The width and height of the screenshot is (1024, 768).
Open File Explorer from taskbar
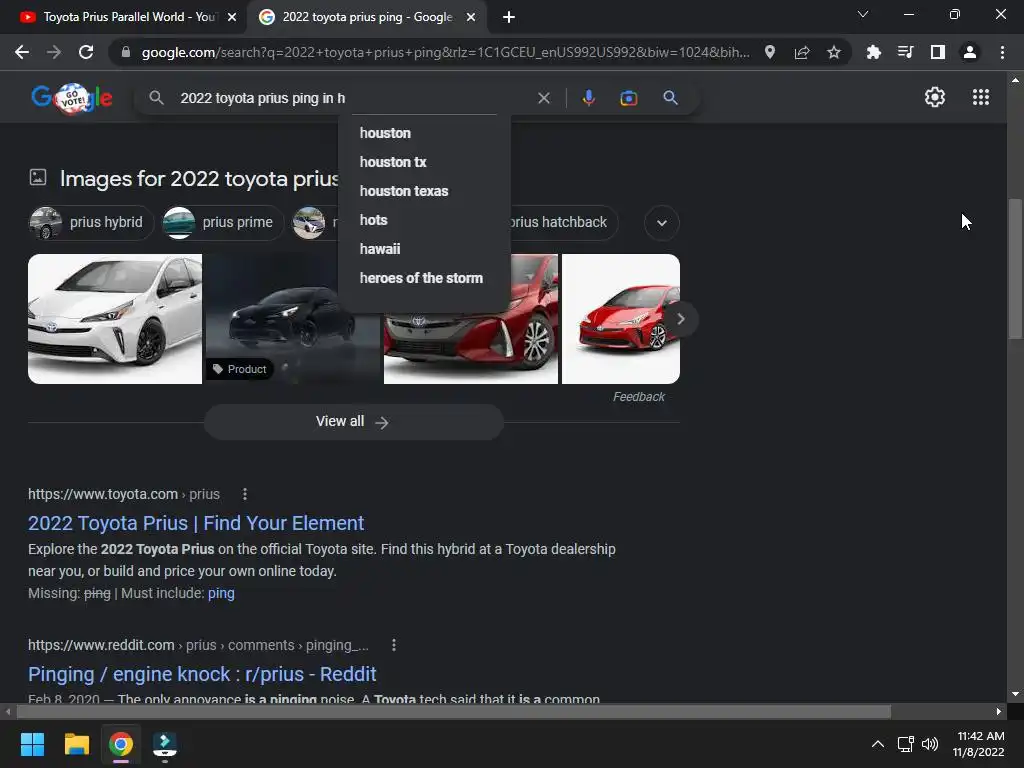point(76,744)
